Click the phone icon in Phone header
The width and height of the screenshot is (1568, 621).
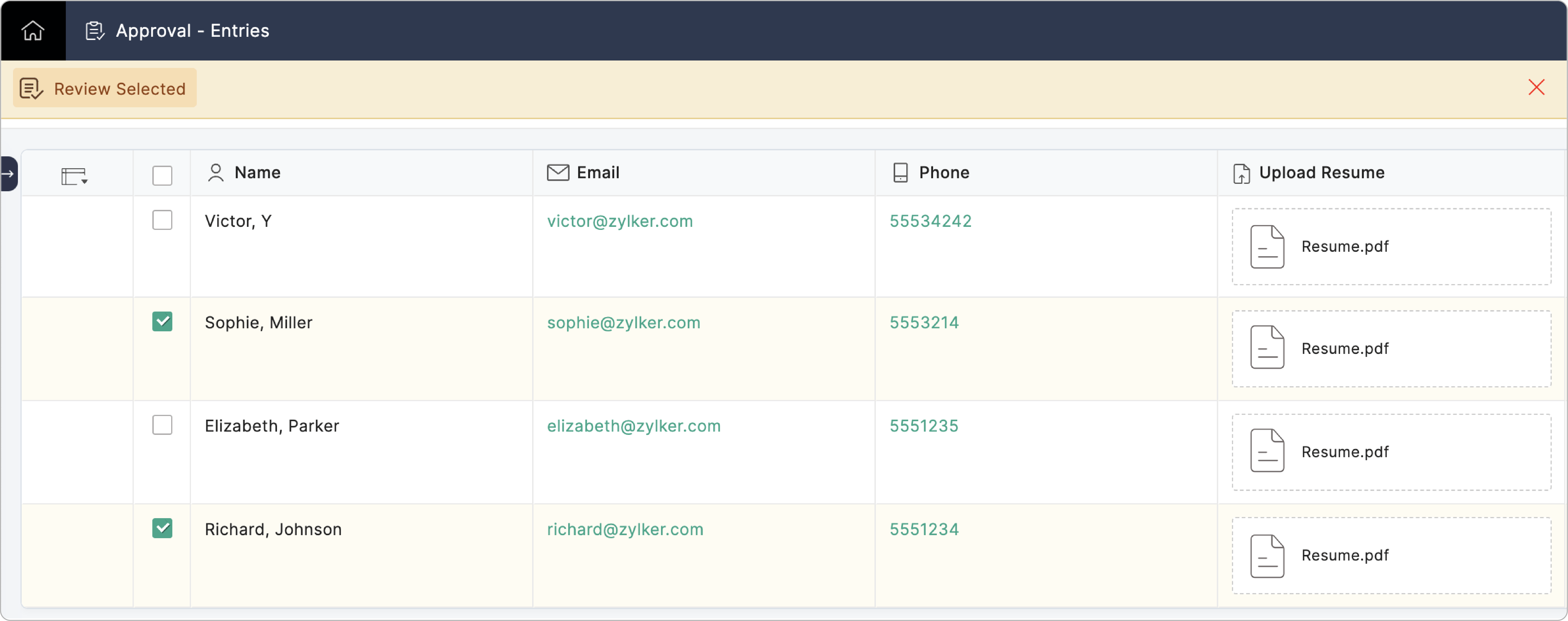tap(900, 173)
